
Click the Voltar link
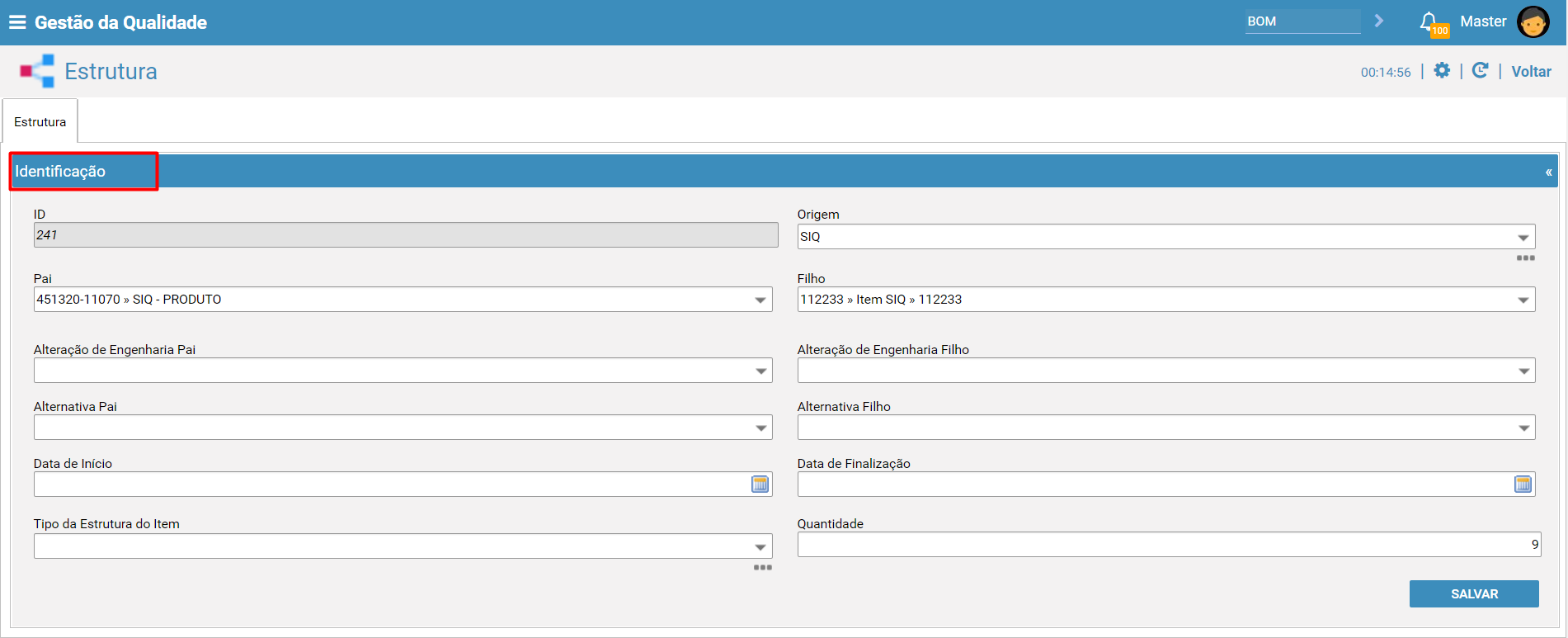click(1531, 72)
